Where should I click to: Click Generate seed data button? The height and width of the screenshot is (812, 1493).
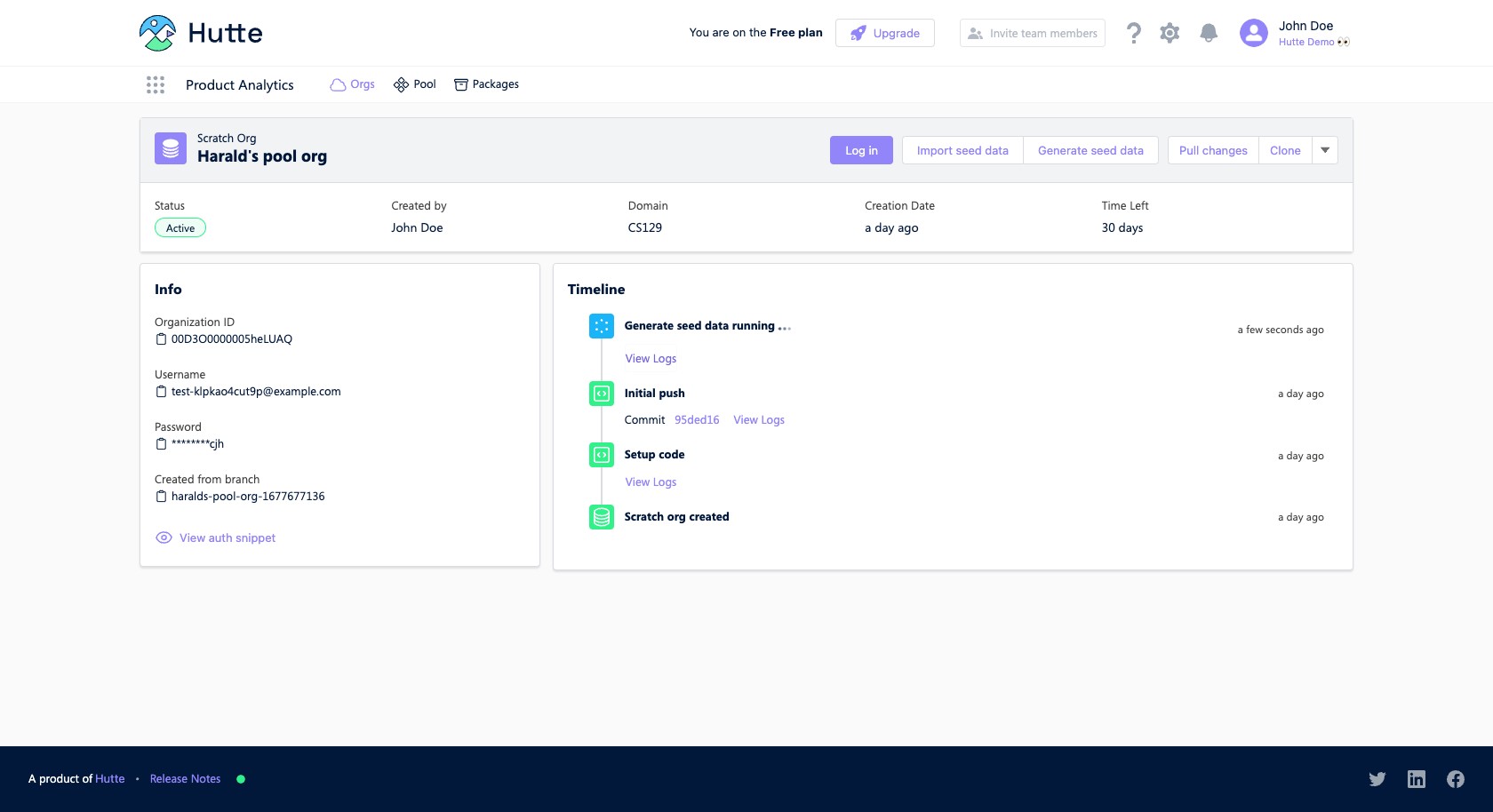coord(1090,150)
